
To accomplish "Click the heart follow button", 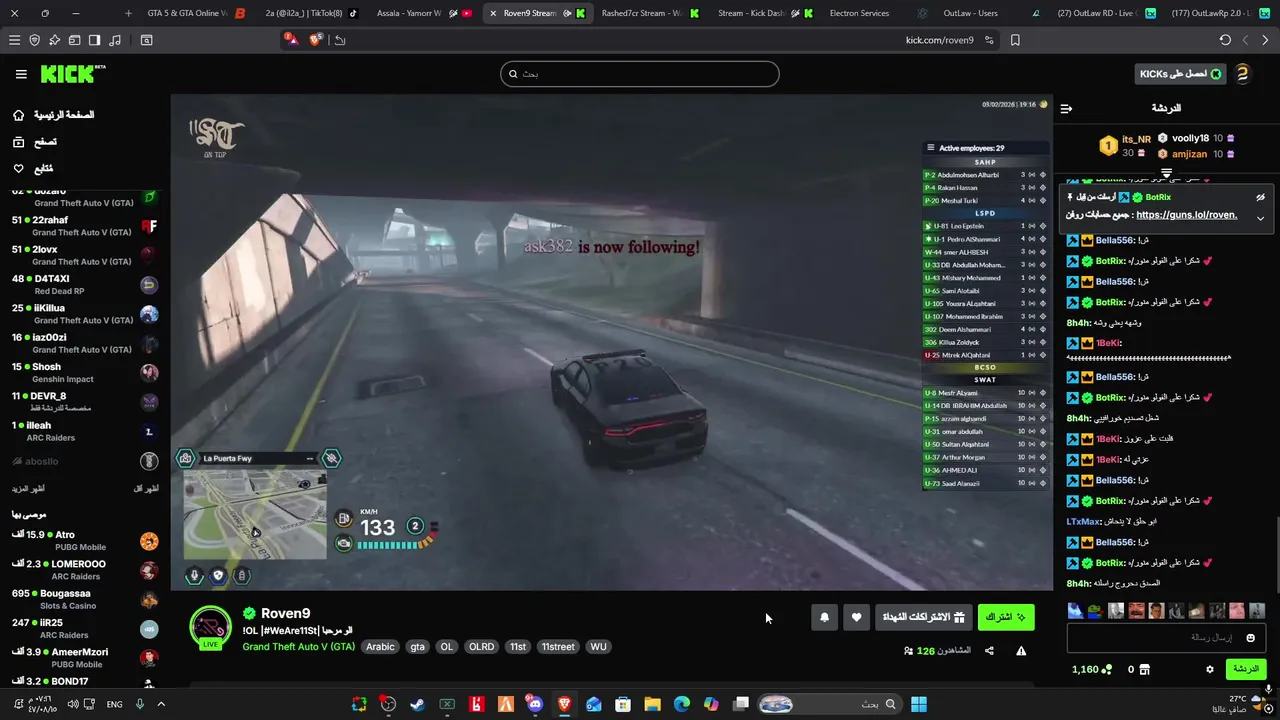I will click(x=856, y=618).
